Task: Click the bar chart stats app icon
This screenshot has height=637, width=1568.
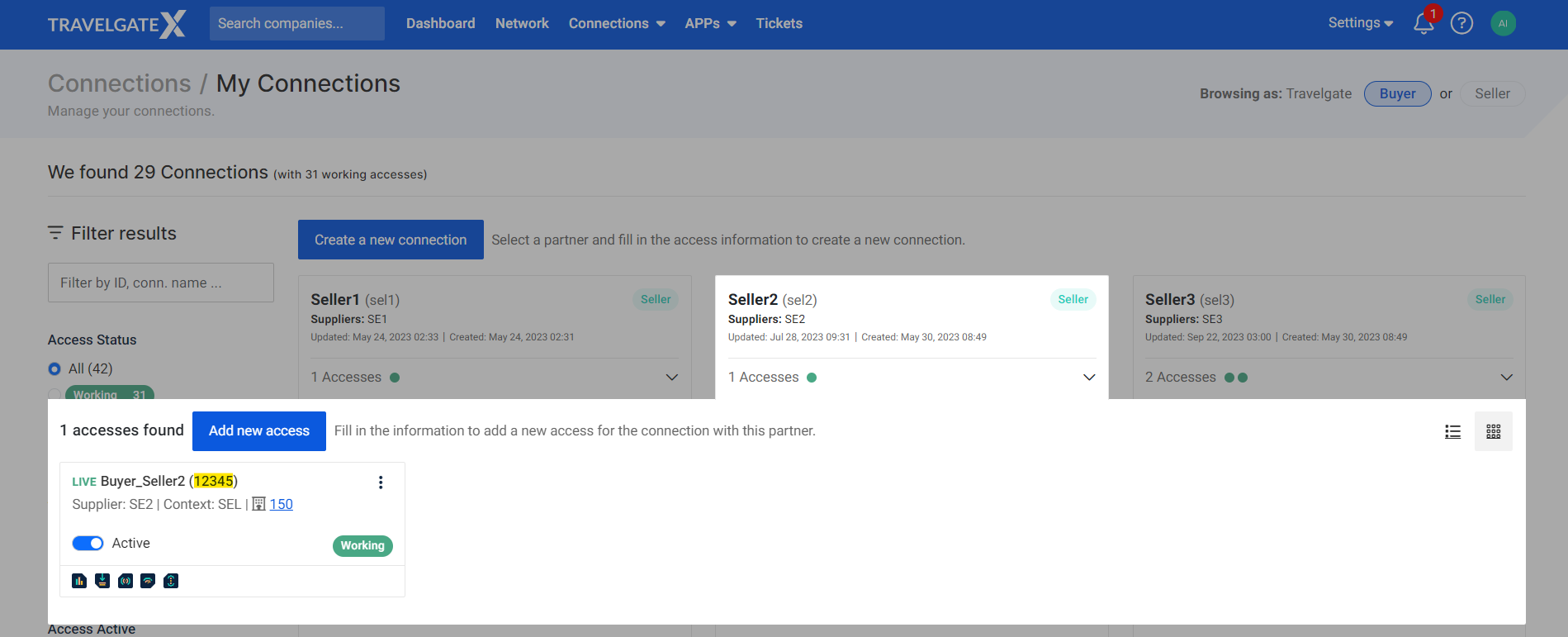Action: pos(79,581)
